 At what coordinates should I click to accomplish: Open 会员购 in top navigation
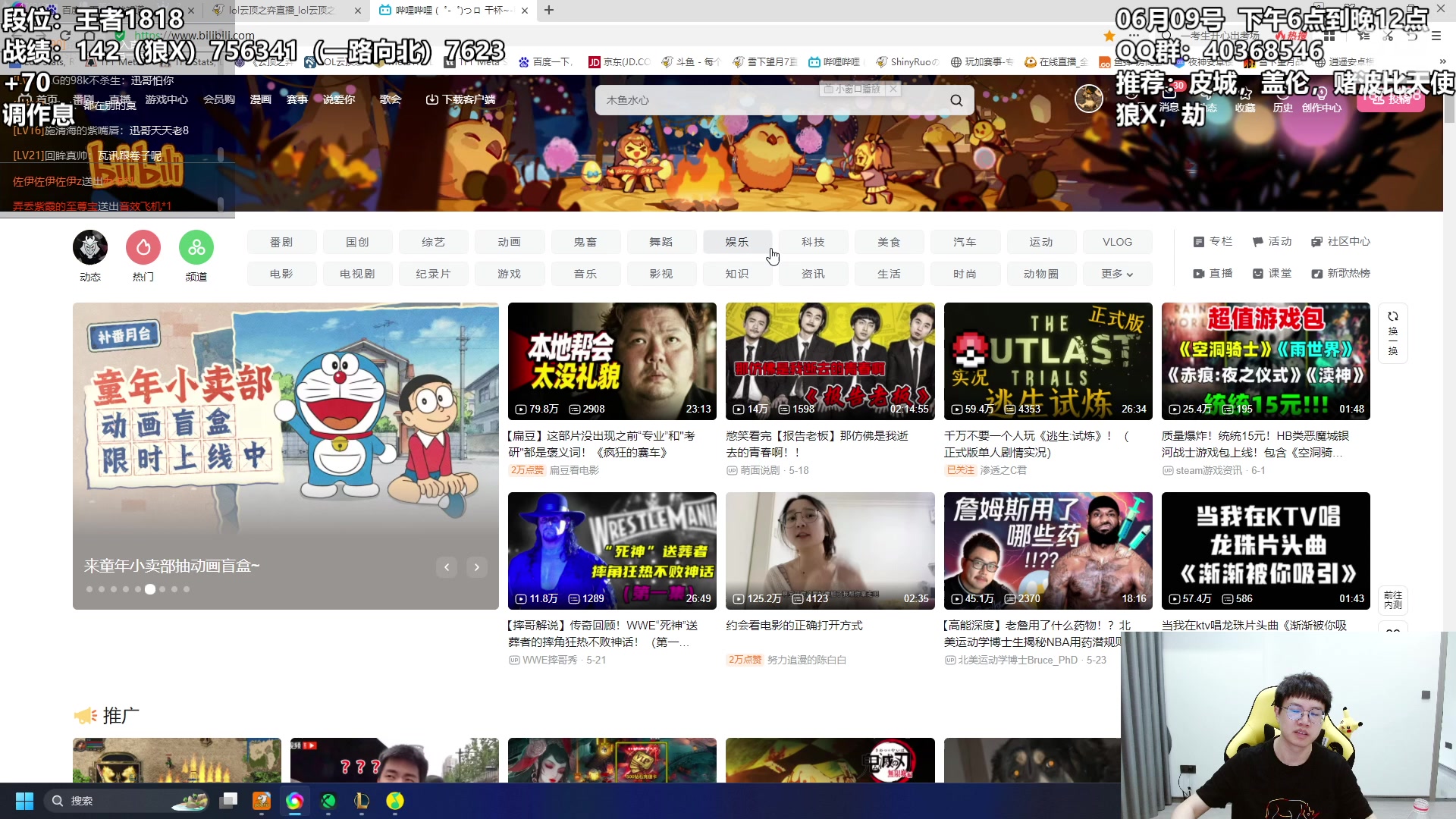[219, 99]
